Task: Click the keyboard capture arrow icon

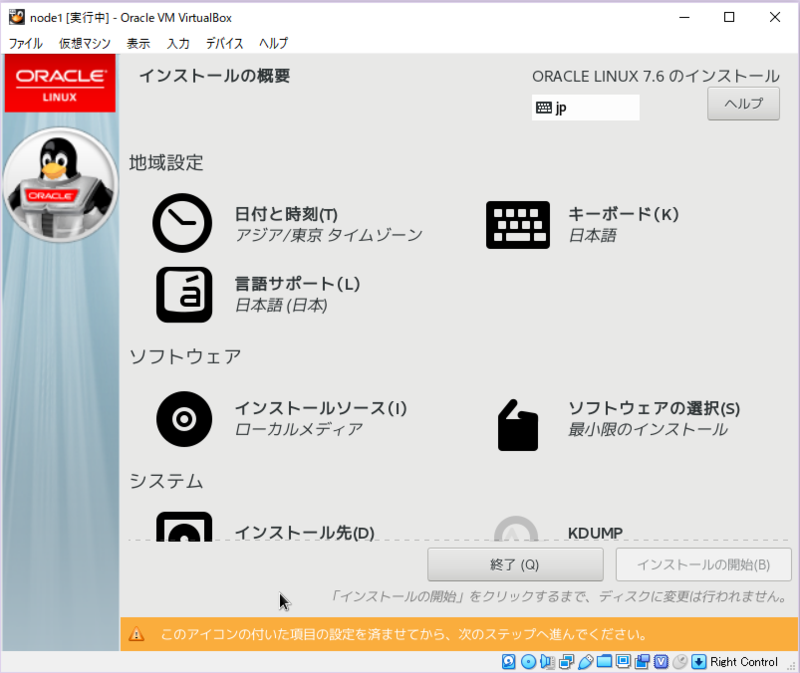Action: 698,662
